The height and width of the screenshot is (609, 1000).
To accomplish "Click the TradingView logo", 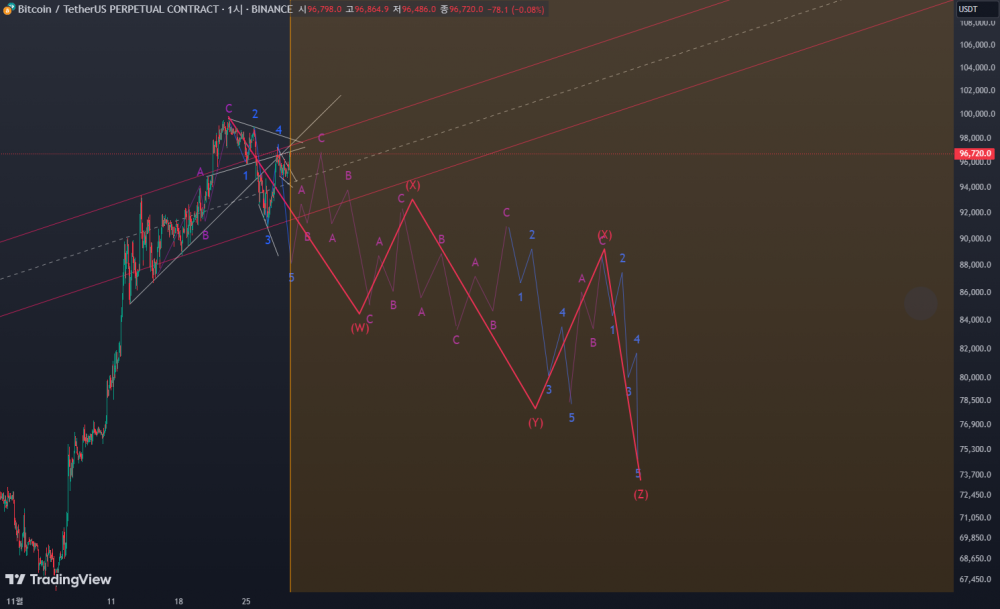I will coord(58,579).
